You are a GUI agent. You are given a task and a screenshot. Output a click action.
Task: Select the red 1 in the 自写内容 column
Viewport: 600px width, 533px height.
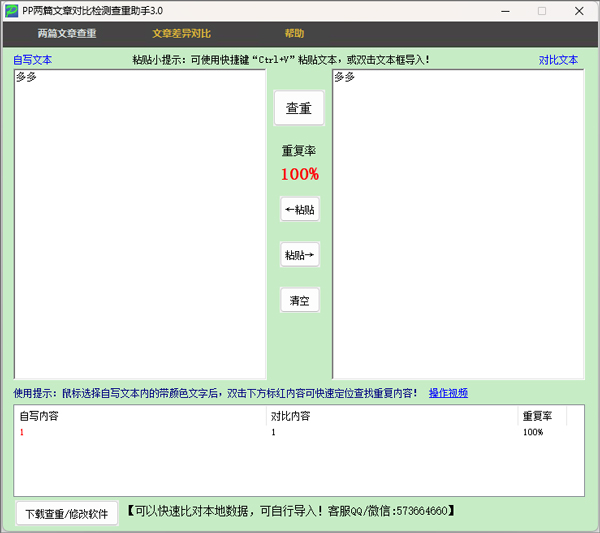pos(22,432)
